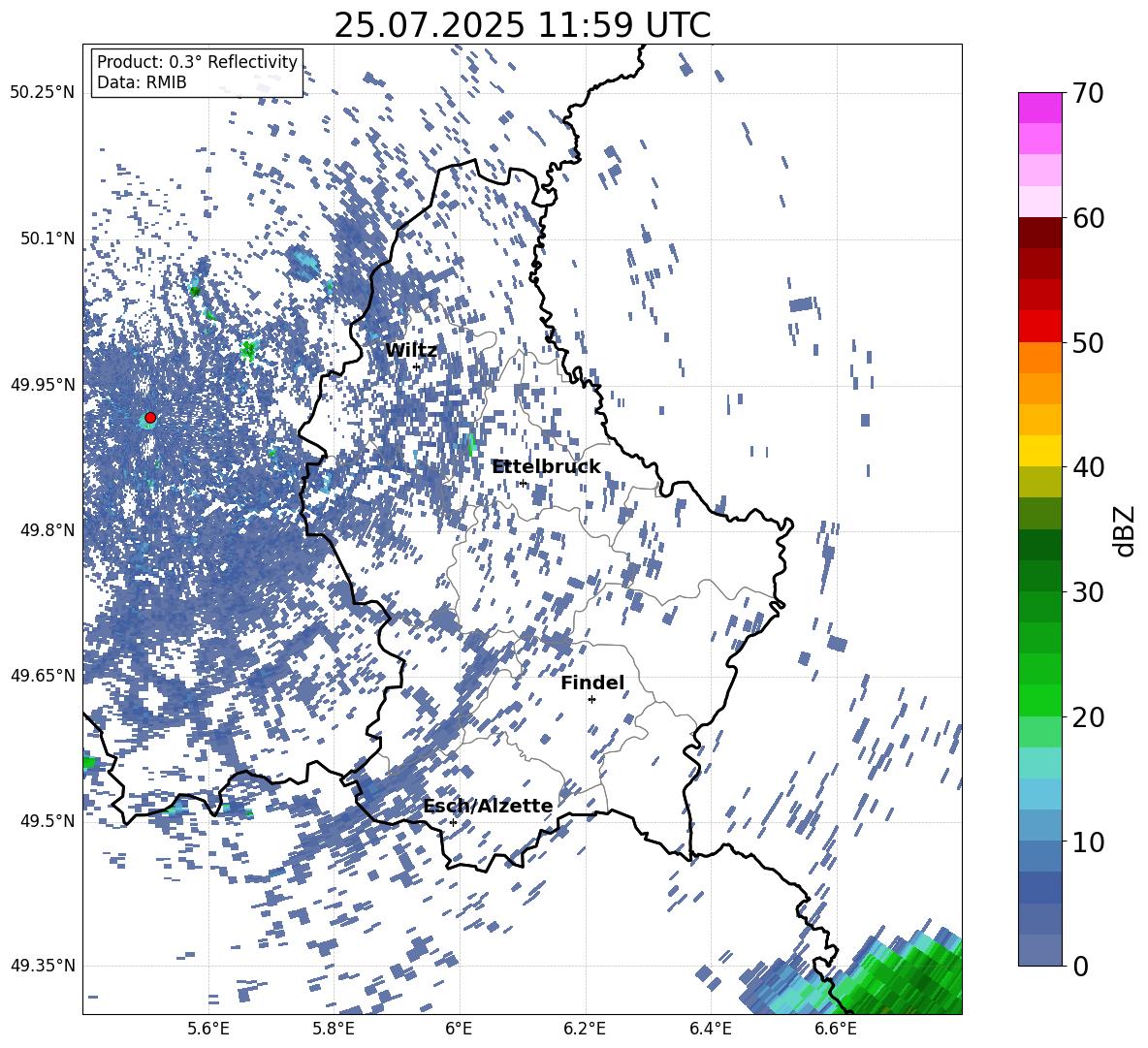
Task: Click the 5.8°E longitude label
Action: [334, 1029]
